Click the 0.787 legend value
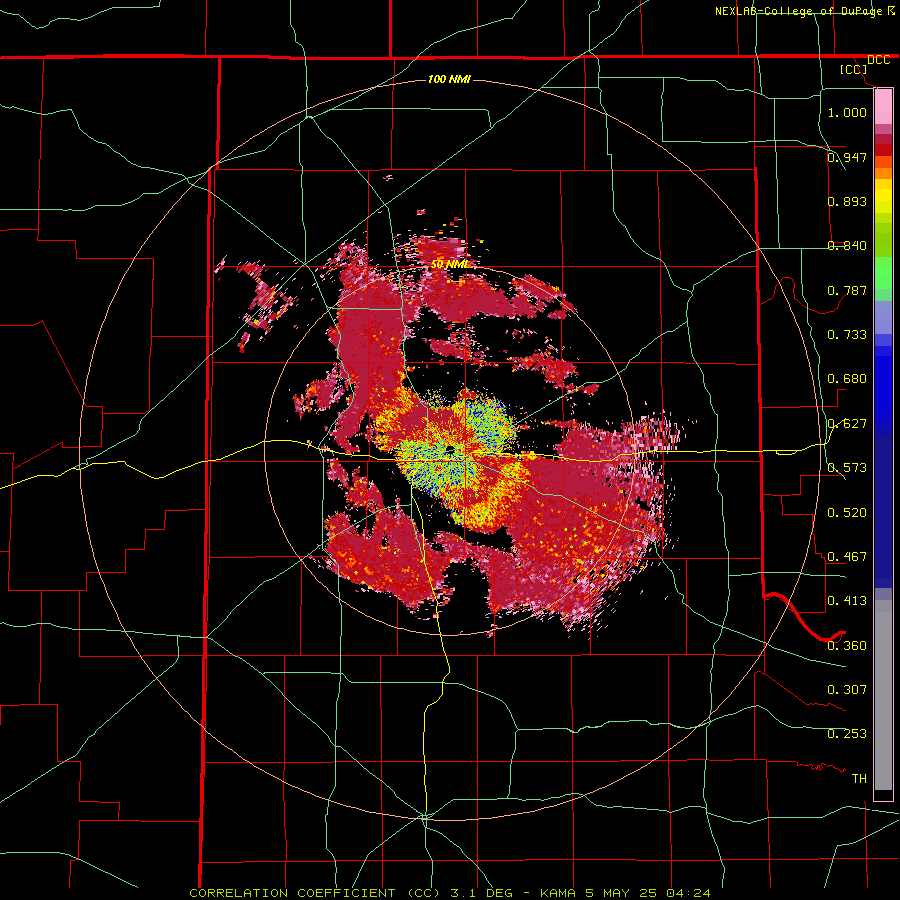 847,290
